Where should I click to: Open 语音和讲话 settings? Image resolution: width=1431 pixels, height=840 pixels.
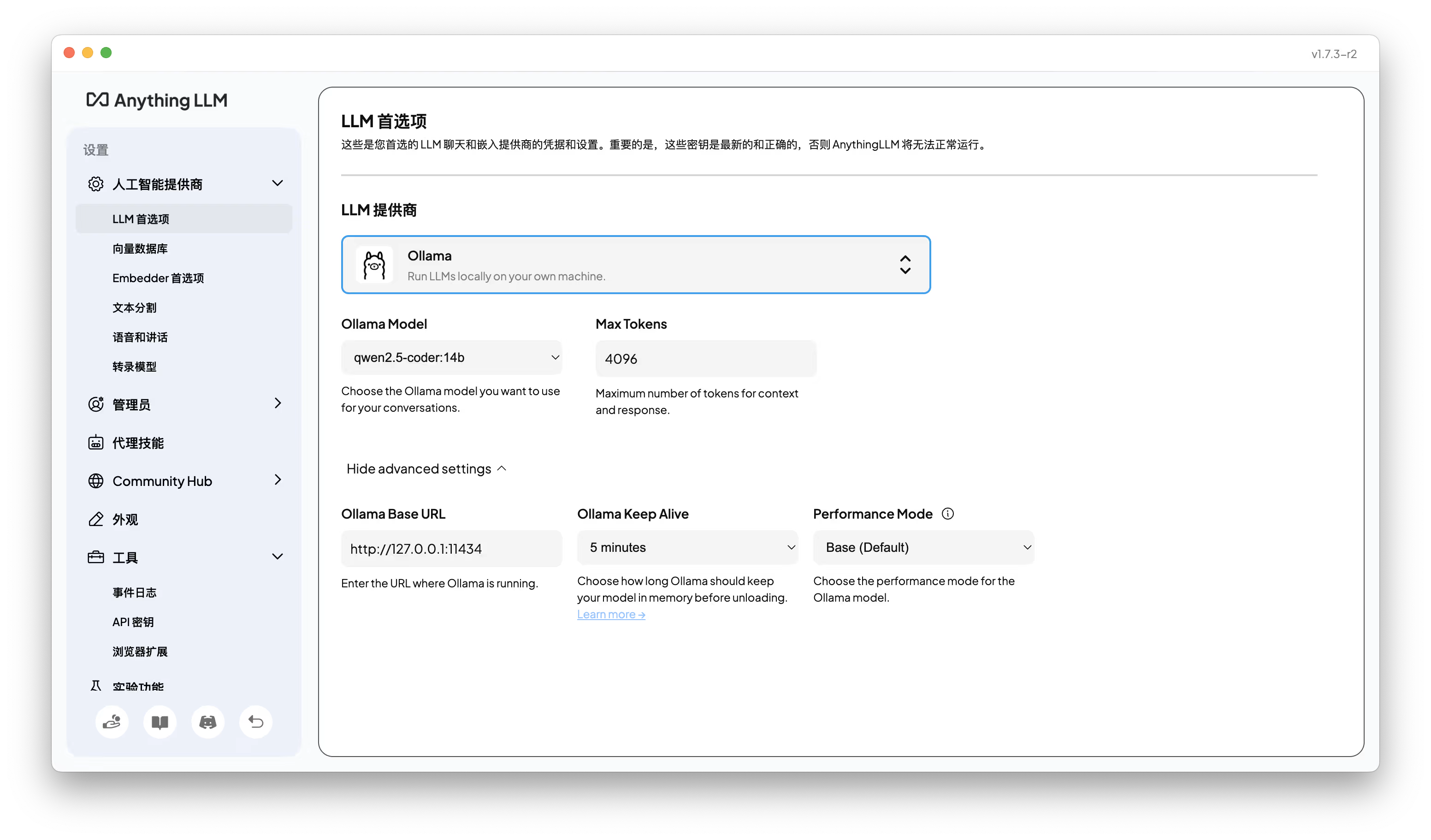(x=140, y=337)
